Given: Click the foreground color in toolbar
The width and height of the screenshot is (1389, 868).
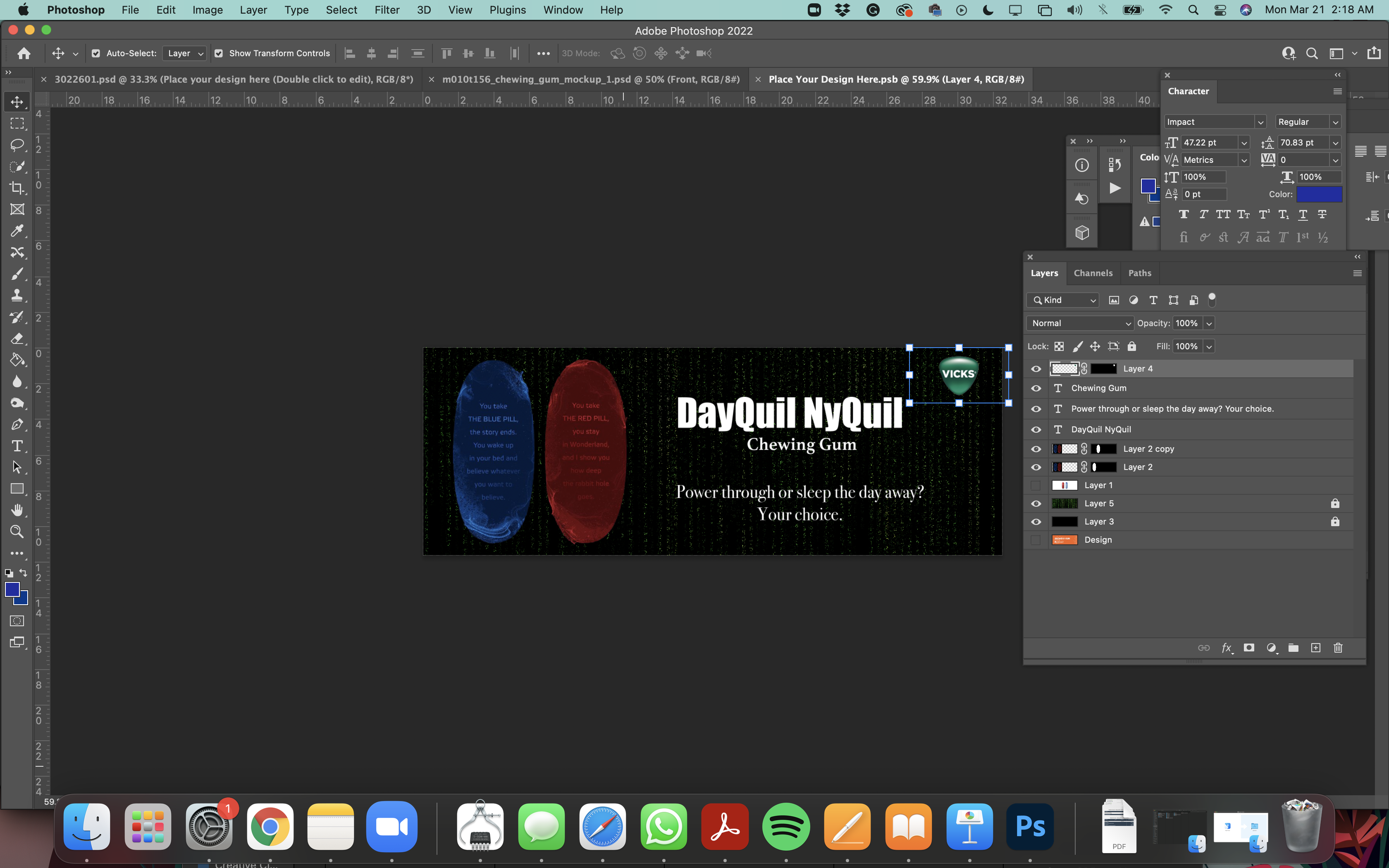Looking at the screenshot, I should tap(13, 589).
